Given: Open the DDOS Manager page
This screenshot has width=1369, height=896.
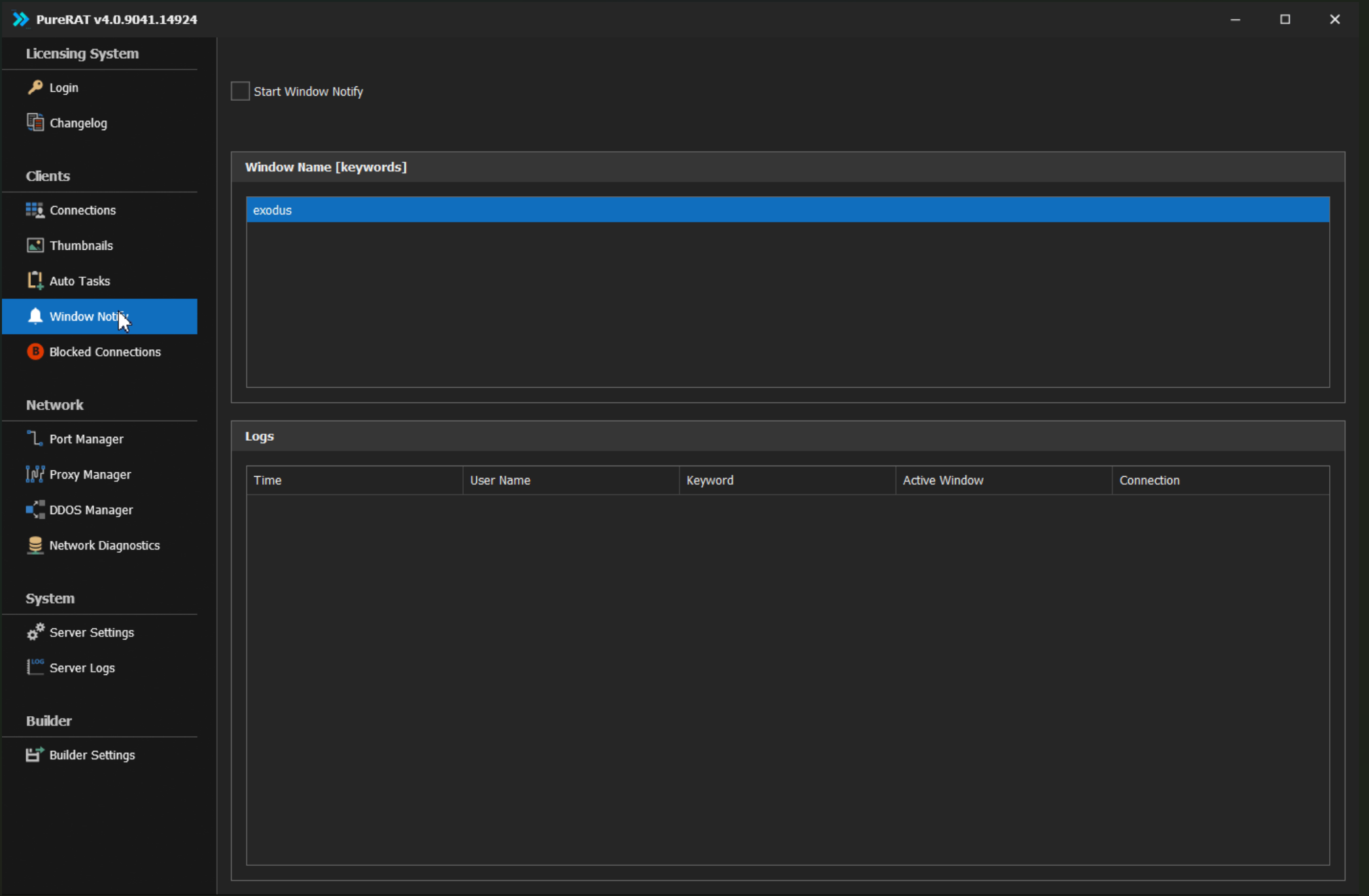Looking at the screenshot, I should pyautogui.click(x=99, y=509).
